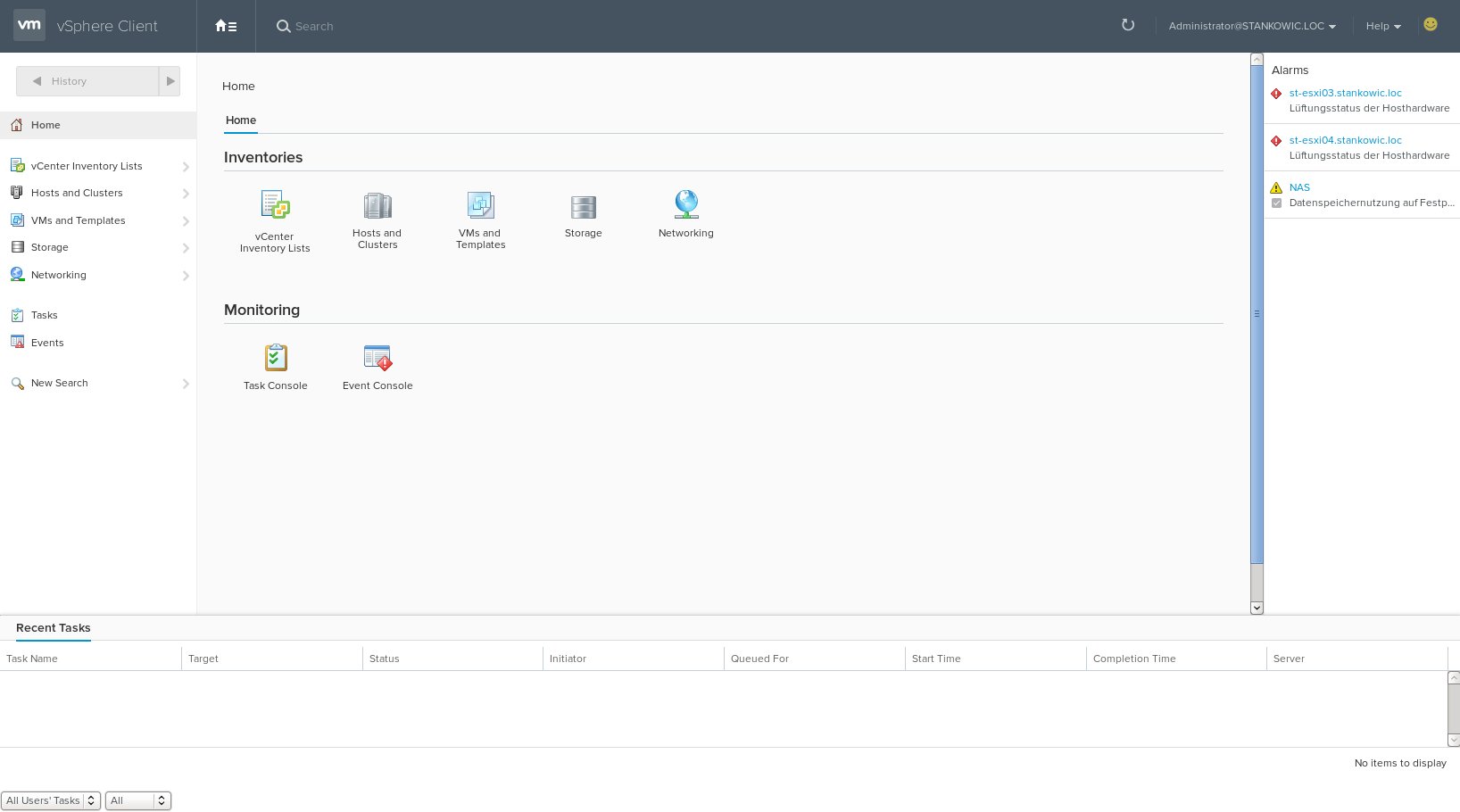Click VMs and Templates sidebar icon

click(17, 220)
